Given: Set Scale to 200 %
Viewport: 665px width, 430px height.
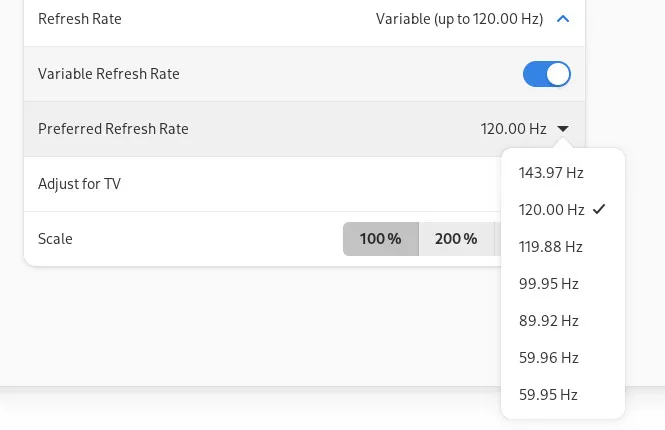Looking at the screenshot, I should pyautogui.click(x=456, y=239).
